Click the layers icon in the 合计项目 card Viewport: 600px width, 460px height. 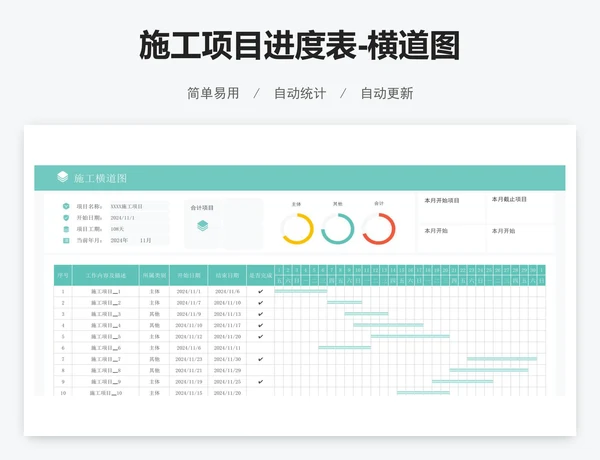[202, 226]
